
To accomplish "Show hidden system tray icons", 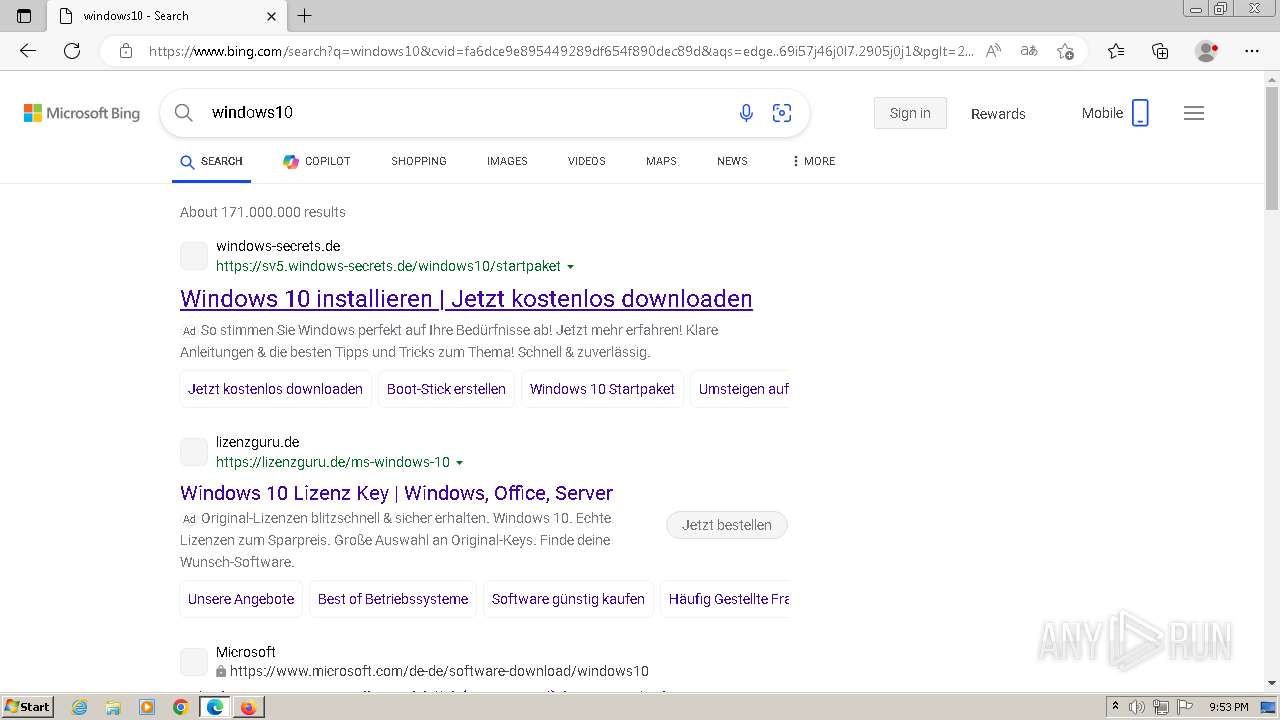I will coord(1115,707).
